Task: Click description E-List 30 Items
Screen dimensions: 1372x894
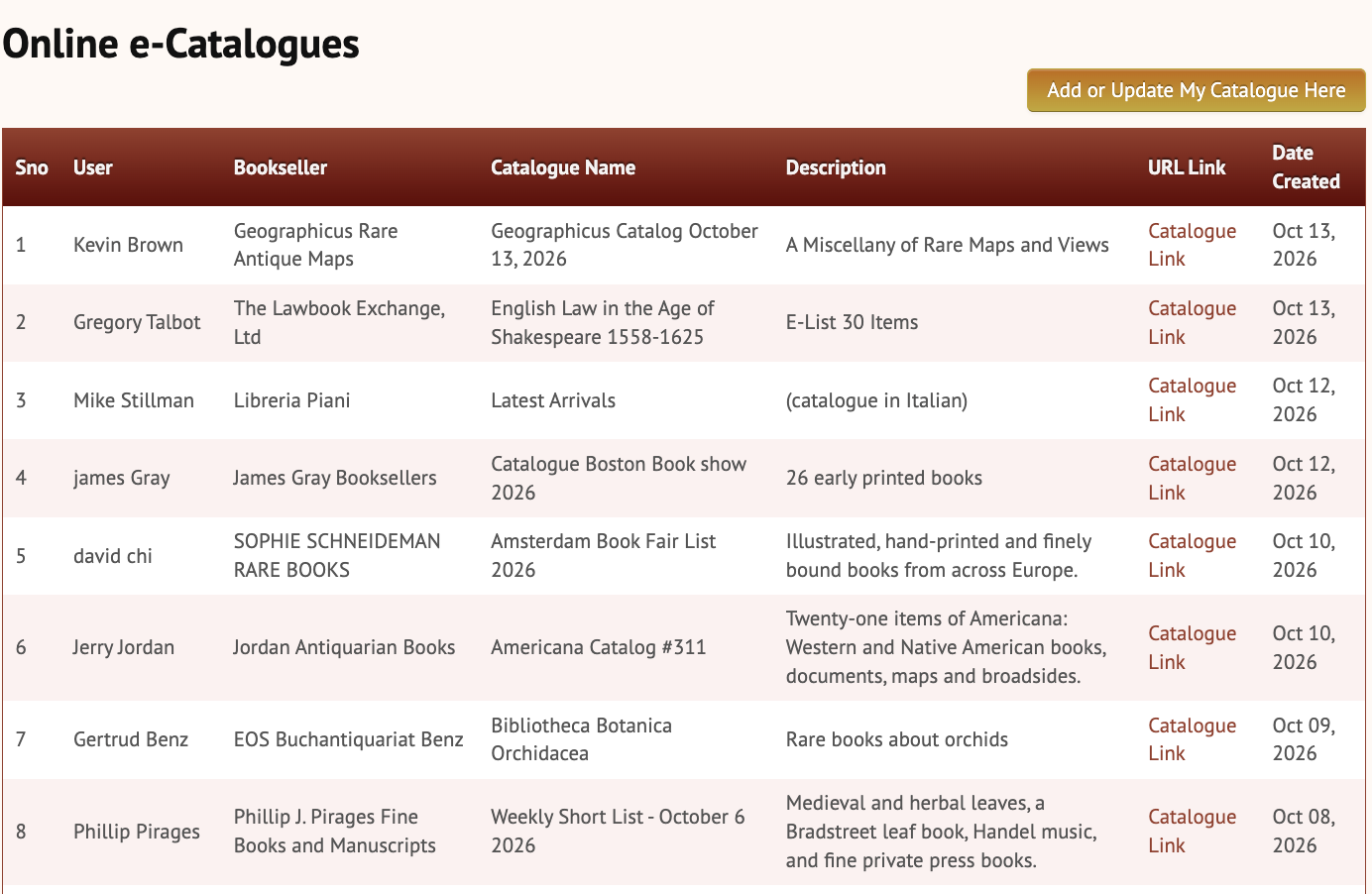Action: point(853,322)
